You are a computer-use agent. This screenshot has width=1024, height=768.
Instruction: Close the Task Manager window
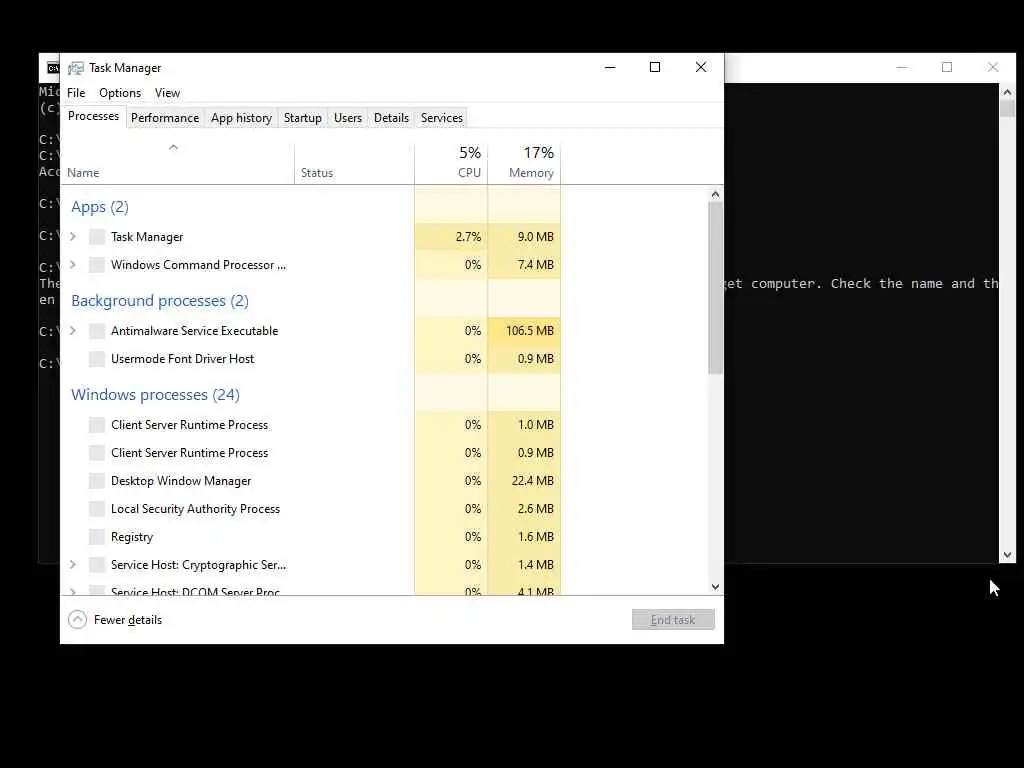point(701,67)
